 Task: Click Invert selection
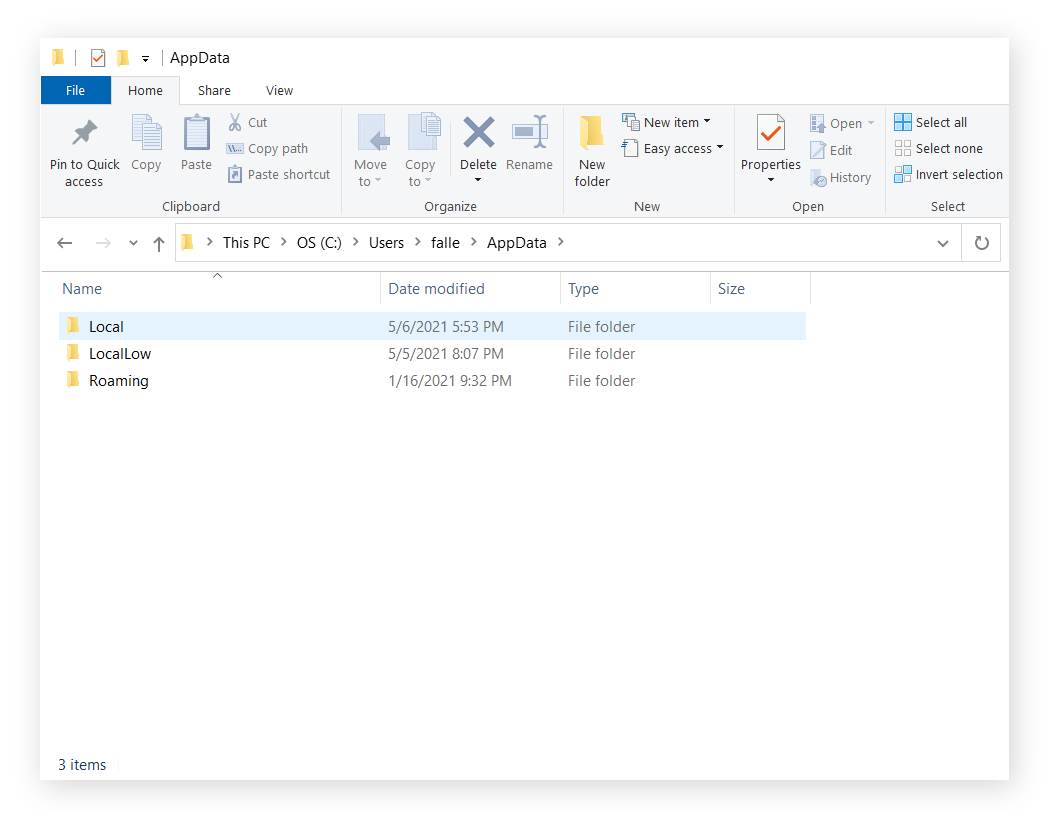[947, 174]
